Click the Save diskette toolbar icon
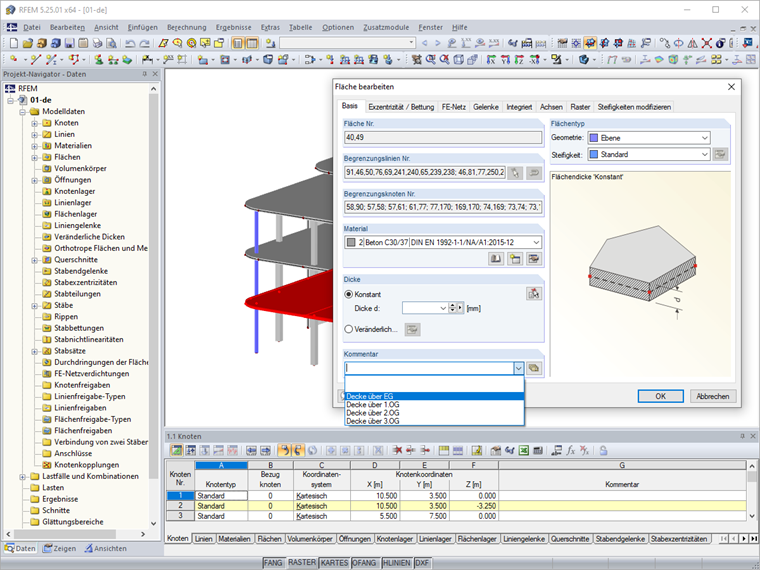This screenshot has height=570, width=760. [x=70, y=44]
